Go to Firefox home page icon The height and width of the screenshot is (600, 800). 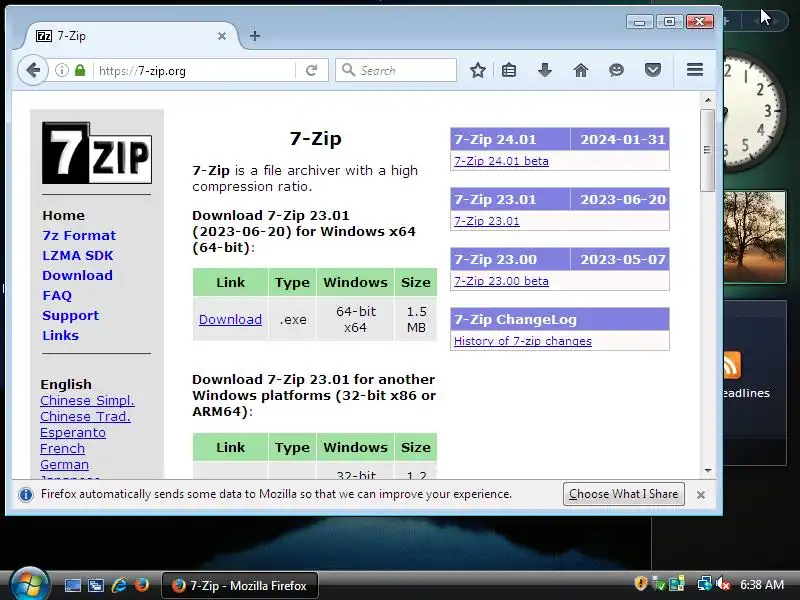pos(581,70)
